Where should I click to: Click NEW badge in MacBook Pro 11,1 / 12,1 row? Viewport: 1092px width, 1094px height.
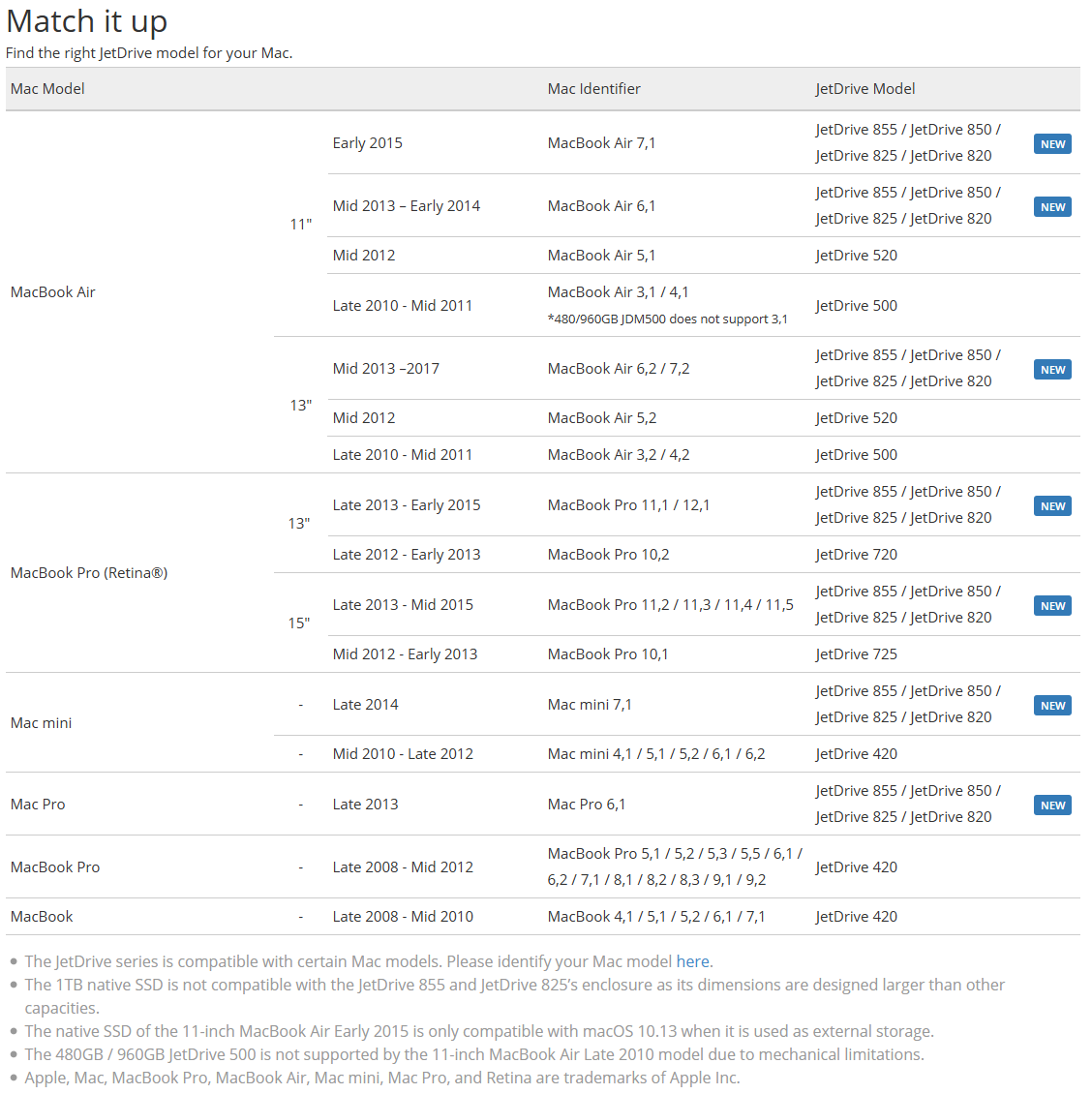coord(1052,506)
